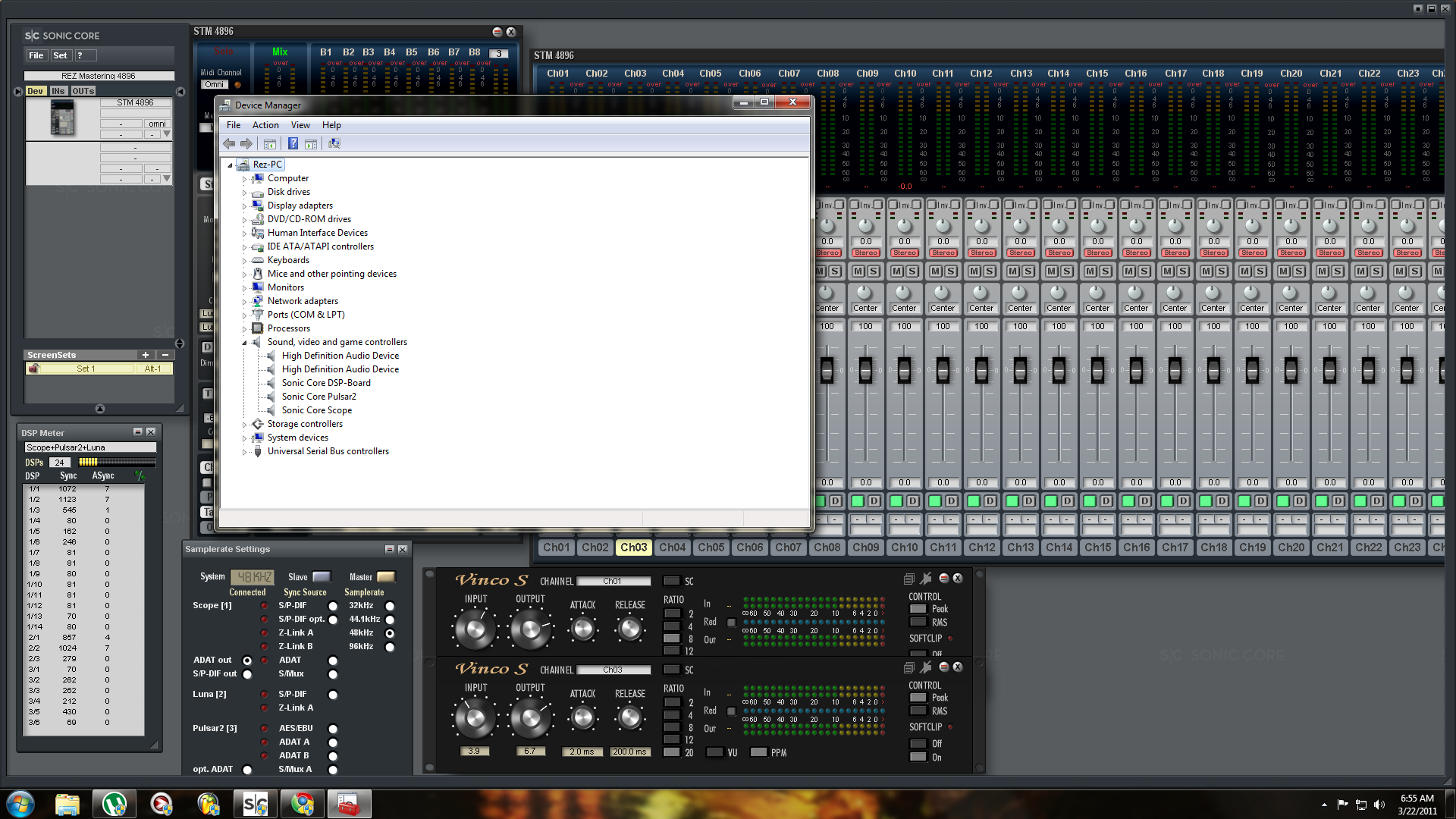Open Device Manager View menu
Image resolution: width=1456 pixels, height=819 pixels.
click(300, 125)
